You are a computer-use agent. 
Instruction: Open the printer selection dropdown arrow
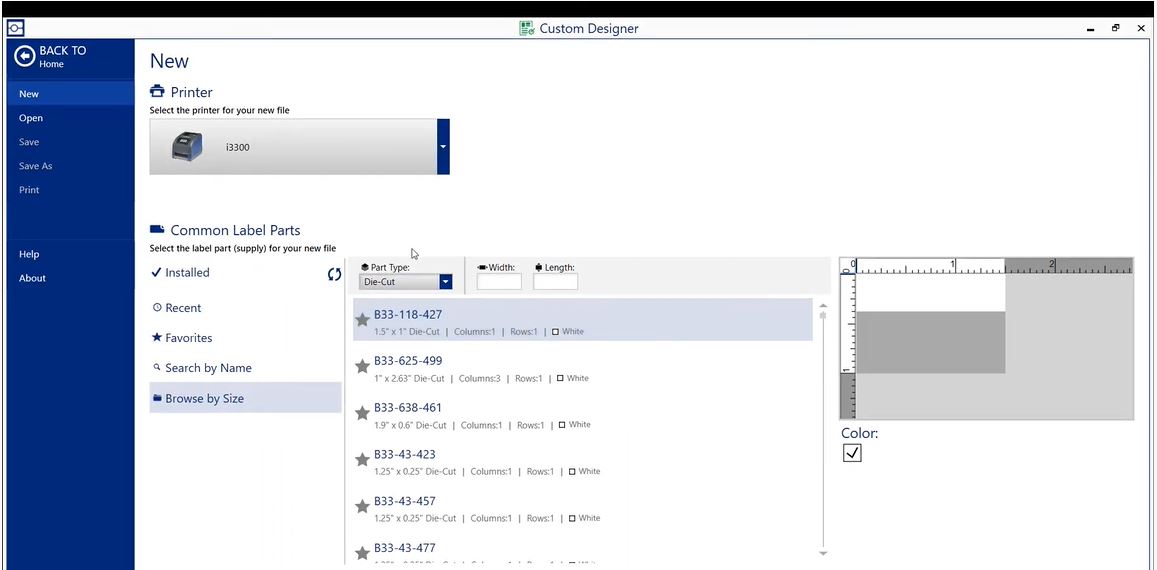[x=443, y=146]
